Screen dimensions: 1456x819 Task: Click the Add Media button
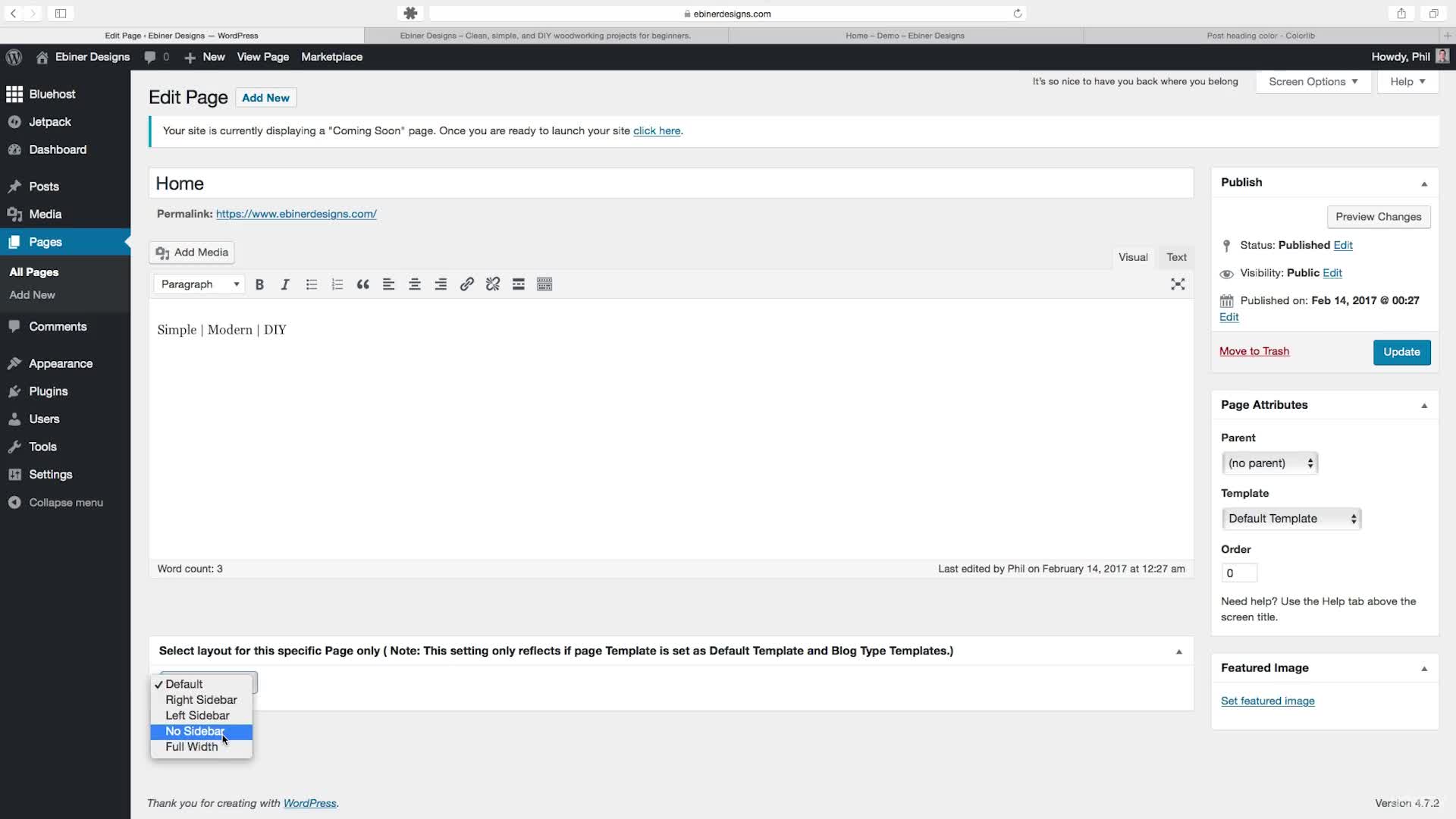[x=192, y=253]
